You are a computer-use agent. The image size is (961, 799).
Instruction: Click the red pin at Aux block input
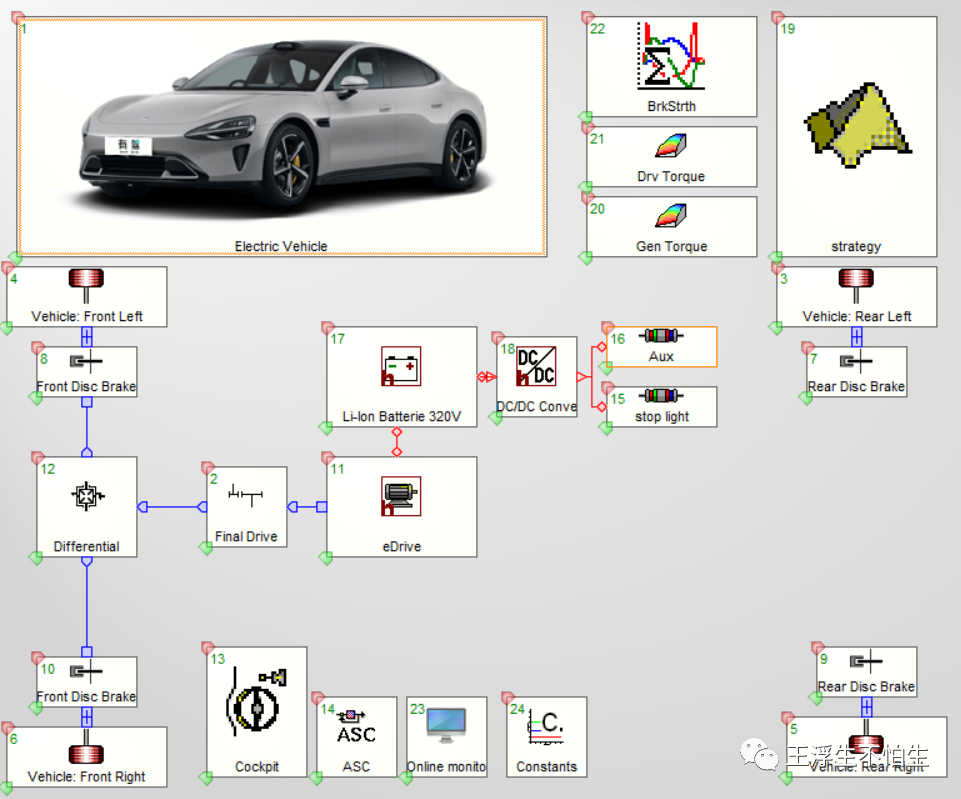pos(601,347)
